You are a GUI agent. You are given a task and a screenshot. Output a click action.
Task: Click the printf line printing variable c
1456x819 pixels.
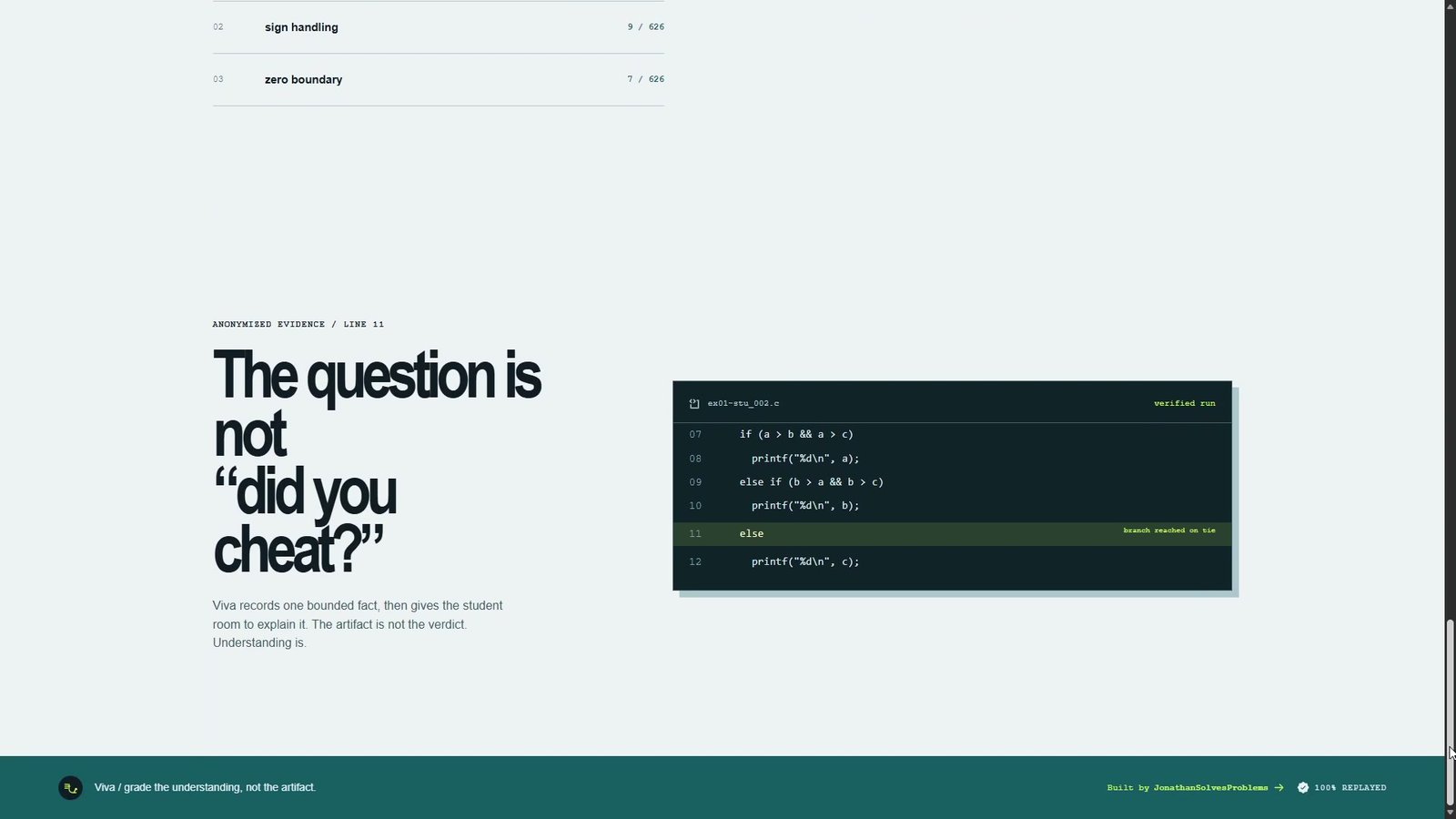pyautogui.click(x=805, y=562)
